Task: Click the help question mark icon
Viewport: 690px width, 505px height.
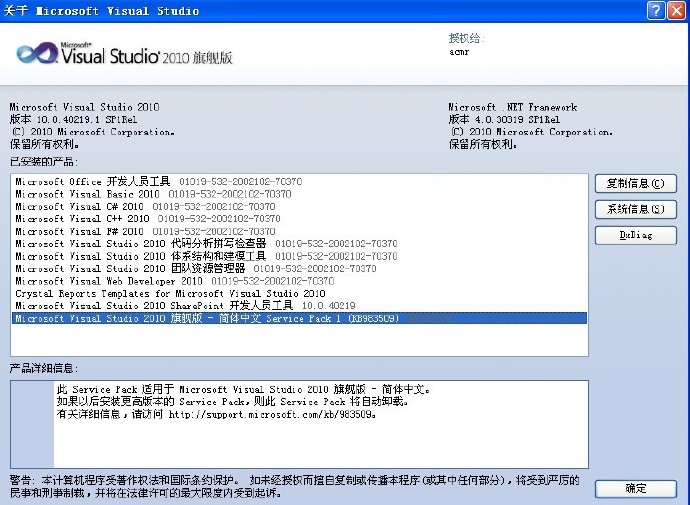Action: coord(656,10)
